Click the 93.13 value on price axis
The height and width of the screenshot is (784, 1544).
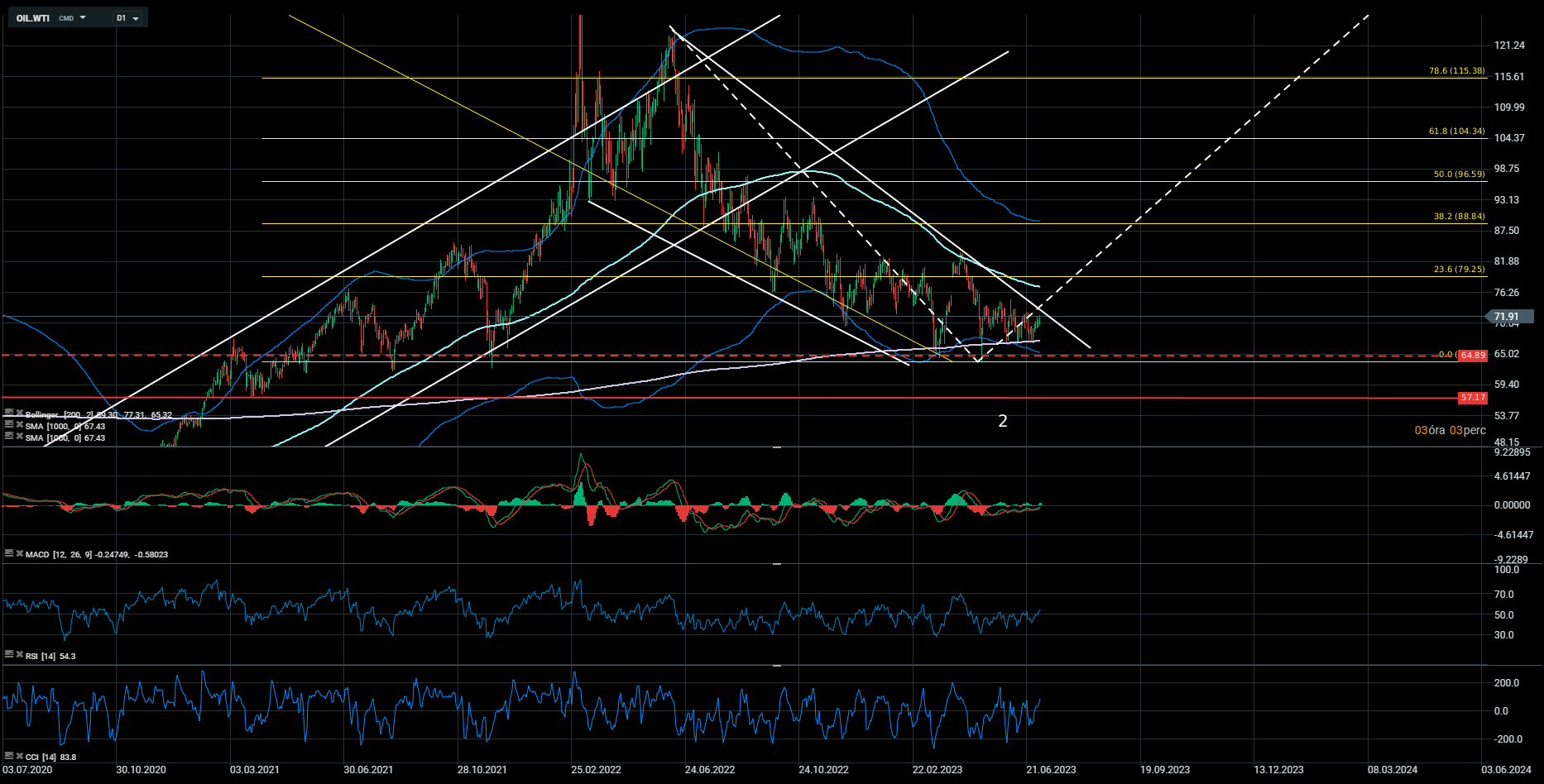click(x=1507, y=200)
